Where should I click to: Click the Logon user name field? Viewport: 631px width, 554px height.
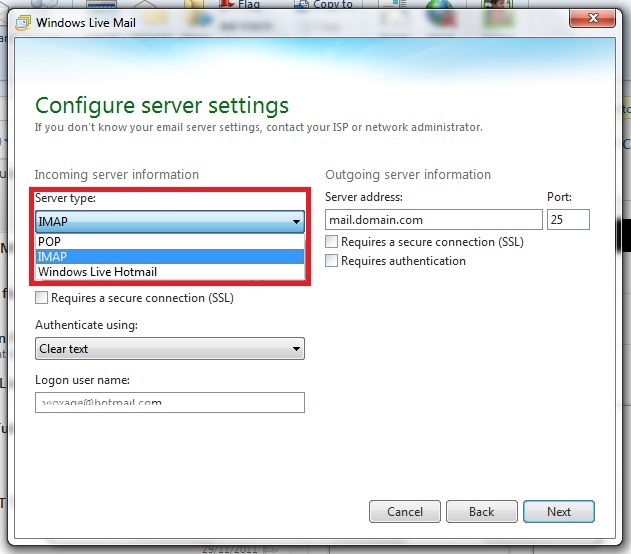point(169,402)
